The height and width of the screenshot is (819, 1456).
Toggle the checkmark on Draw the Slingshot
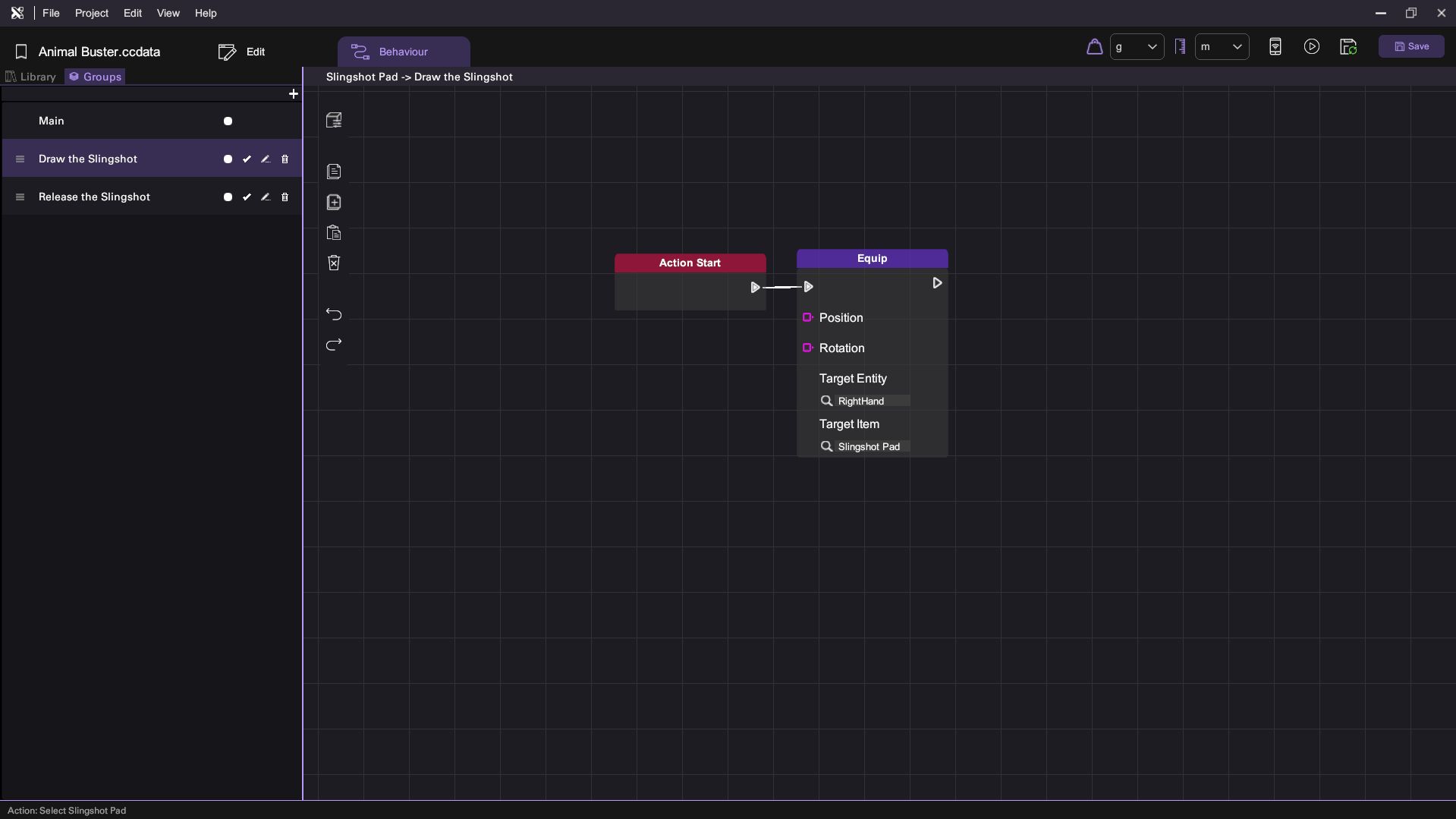(247, 159)
